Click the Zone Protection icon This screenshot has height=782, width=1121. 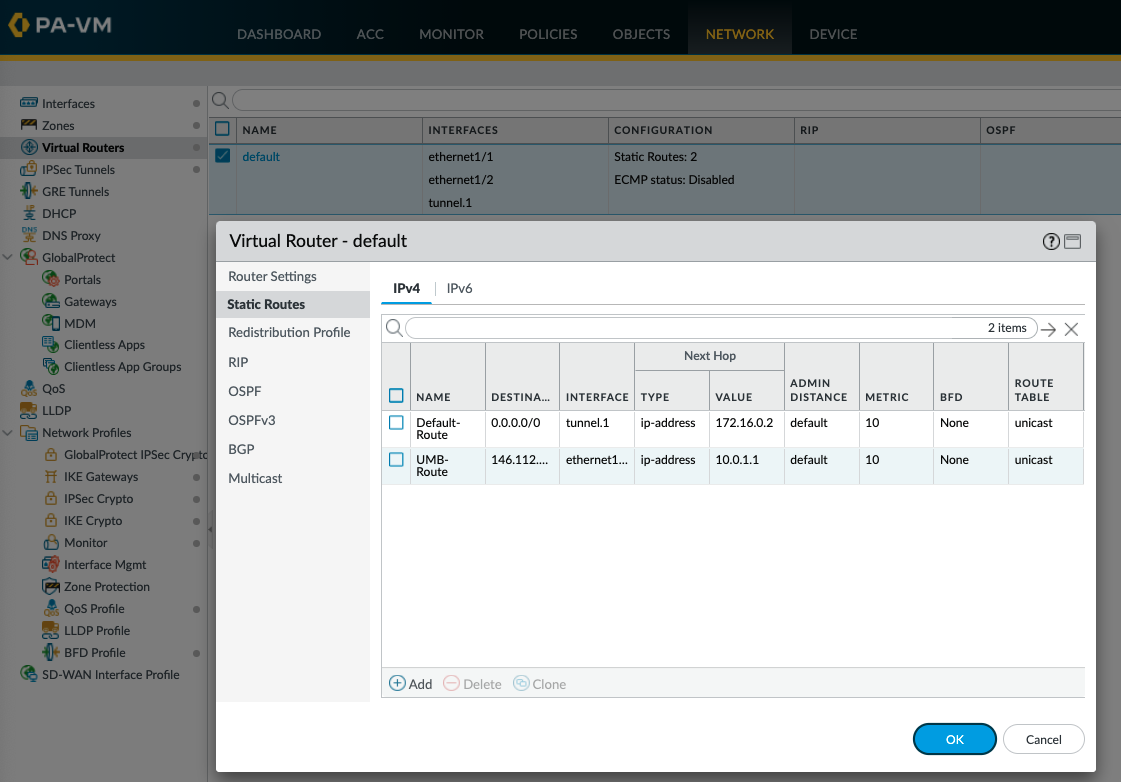(x=51, y=586)
